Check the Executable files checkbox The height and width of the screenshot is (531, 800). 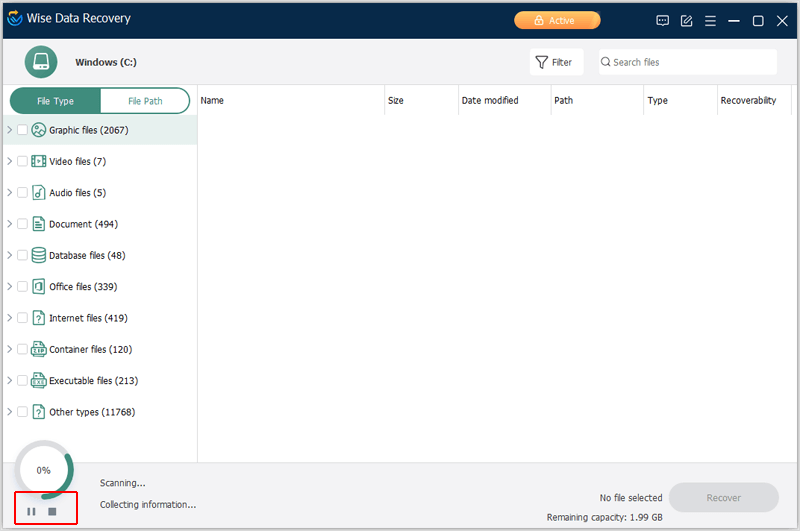point(22,381)
